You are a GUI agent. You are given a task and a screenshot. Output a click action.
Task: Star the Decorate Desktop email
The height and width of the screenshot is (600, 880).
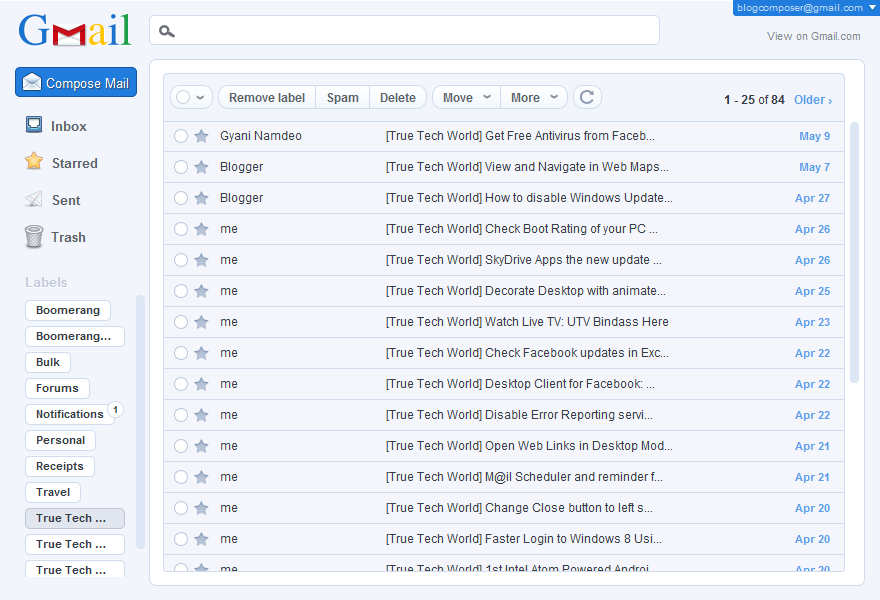point(201,291)
